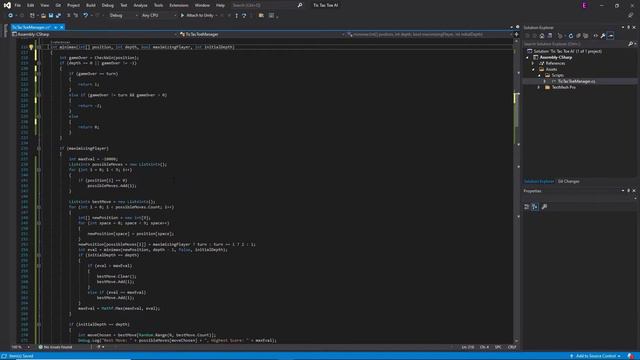The width and height of the screenshot is (640, 360).
Task: Save the current file with the Save icon
Action: click(51, 16)
